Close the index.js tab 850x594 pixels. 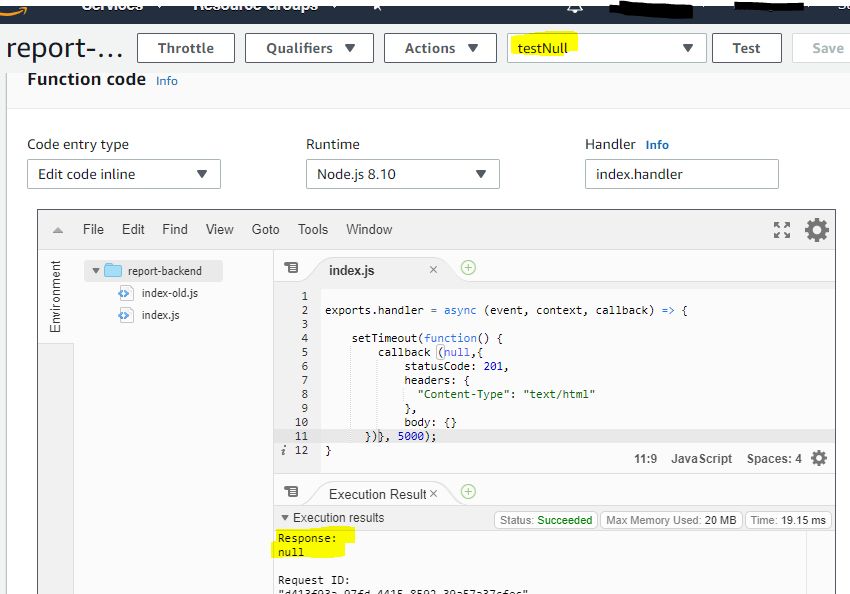tap(433, 269)
